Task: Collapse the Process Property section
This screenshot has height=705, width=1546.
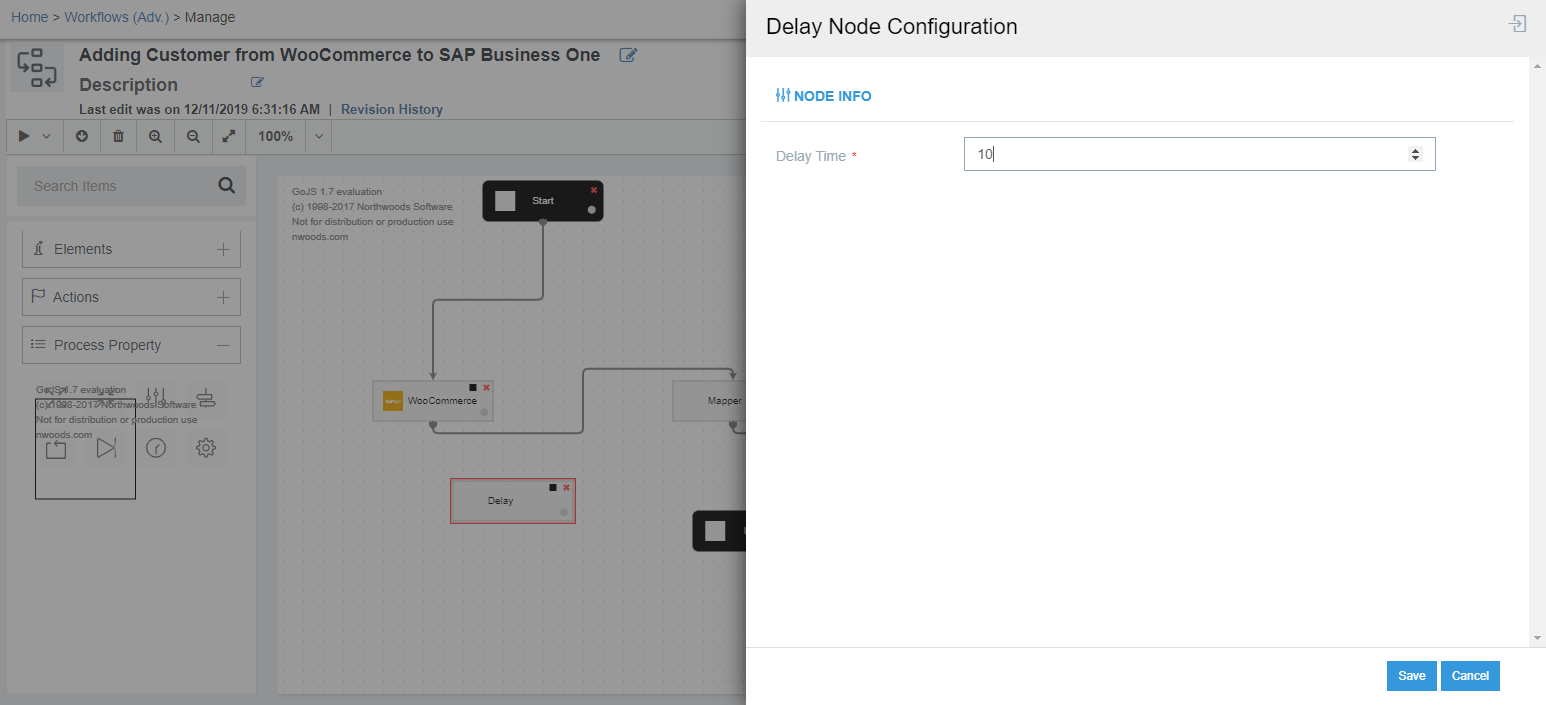Action: coord(223,345)
